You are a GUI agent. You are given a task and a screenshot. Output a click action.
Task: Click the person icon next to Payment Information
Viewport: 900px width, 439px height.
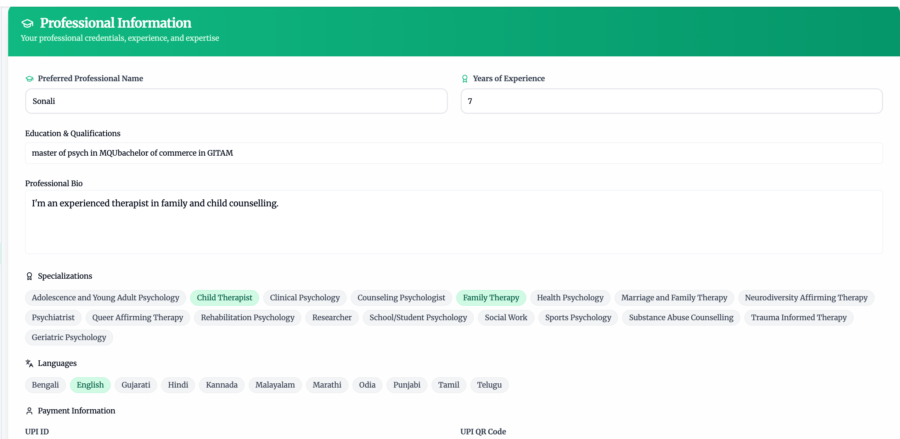pyautogui.click(x=29, y=411)
